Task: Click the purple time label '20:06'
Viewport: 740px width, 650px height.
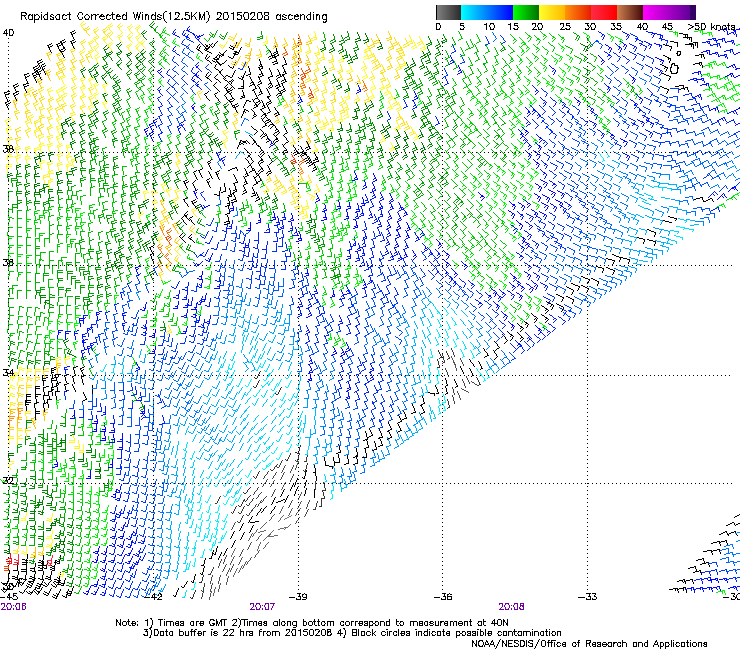Action: [x=14, y=607]
